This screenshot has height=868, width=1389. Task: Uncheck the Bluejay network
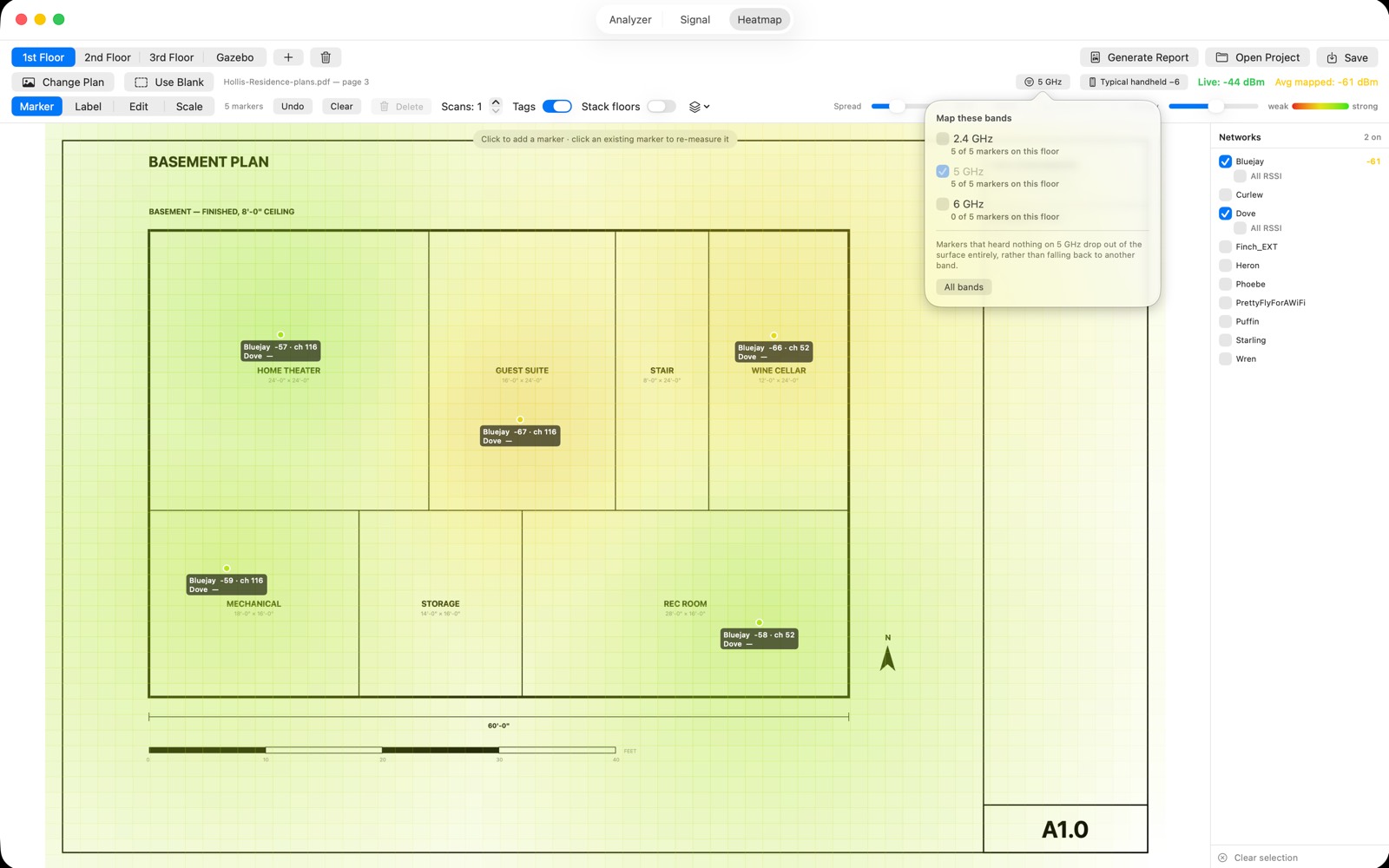1225,161
